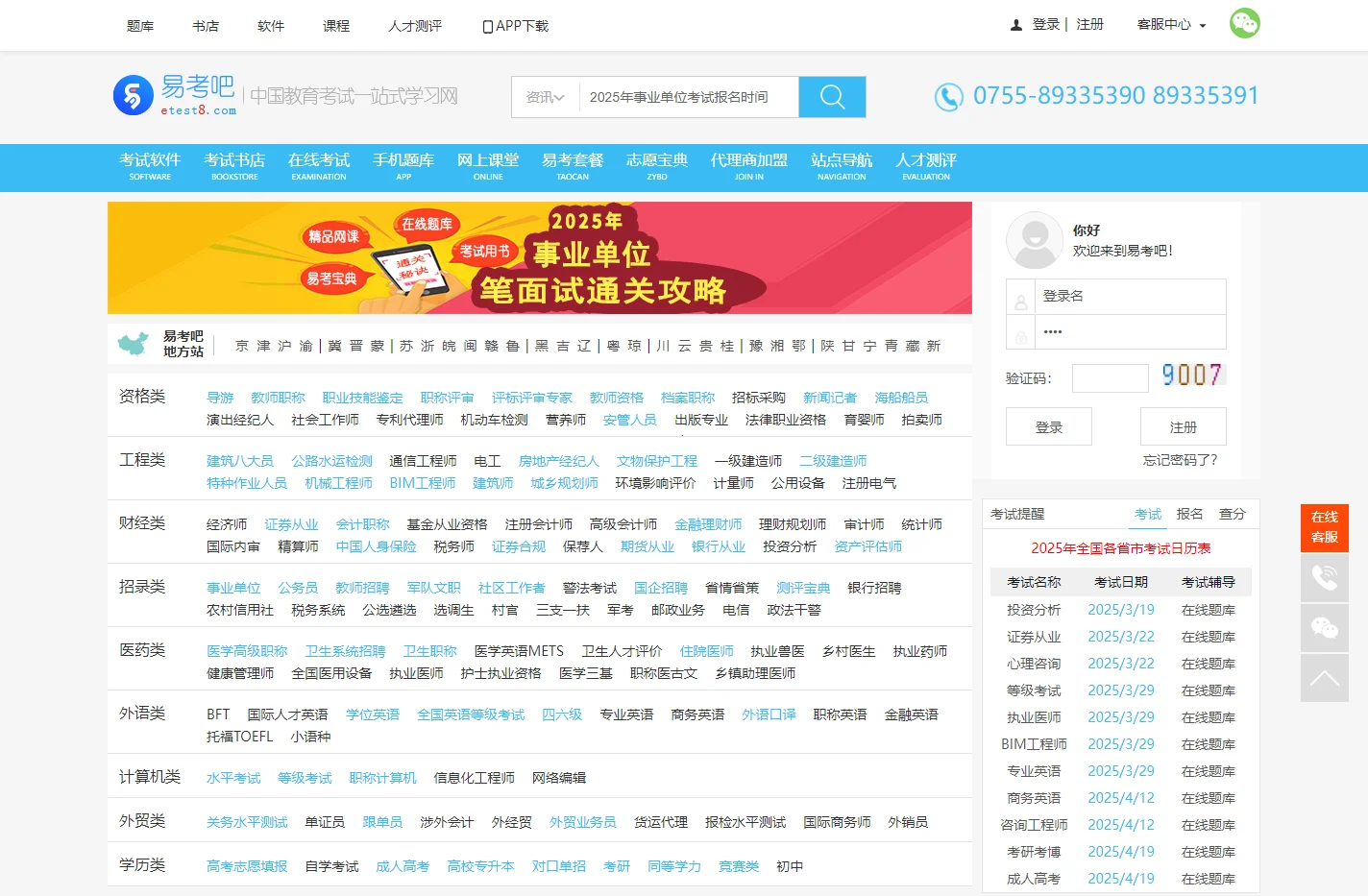1368x896 pixels.
Task: Open 易考套餐 in the nav bar
Action: coord(573,166)
